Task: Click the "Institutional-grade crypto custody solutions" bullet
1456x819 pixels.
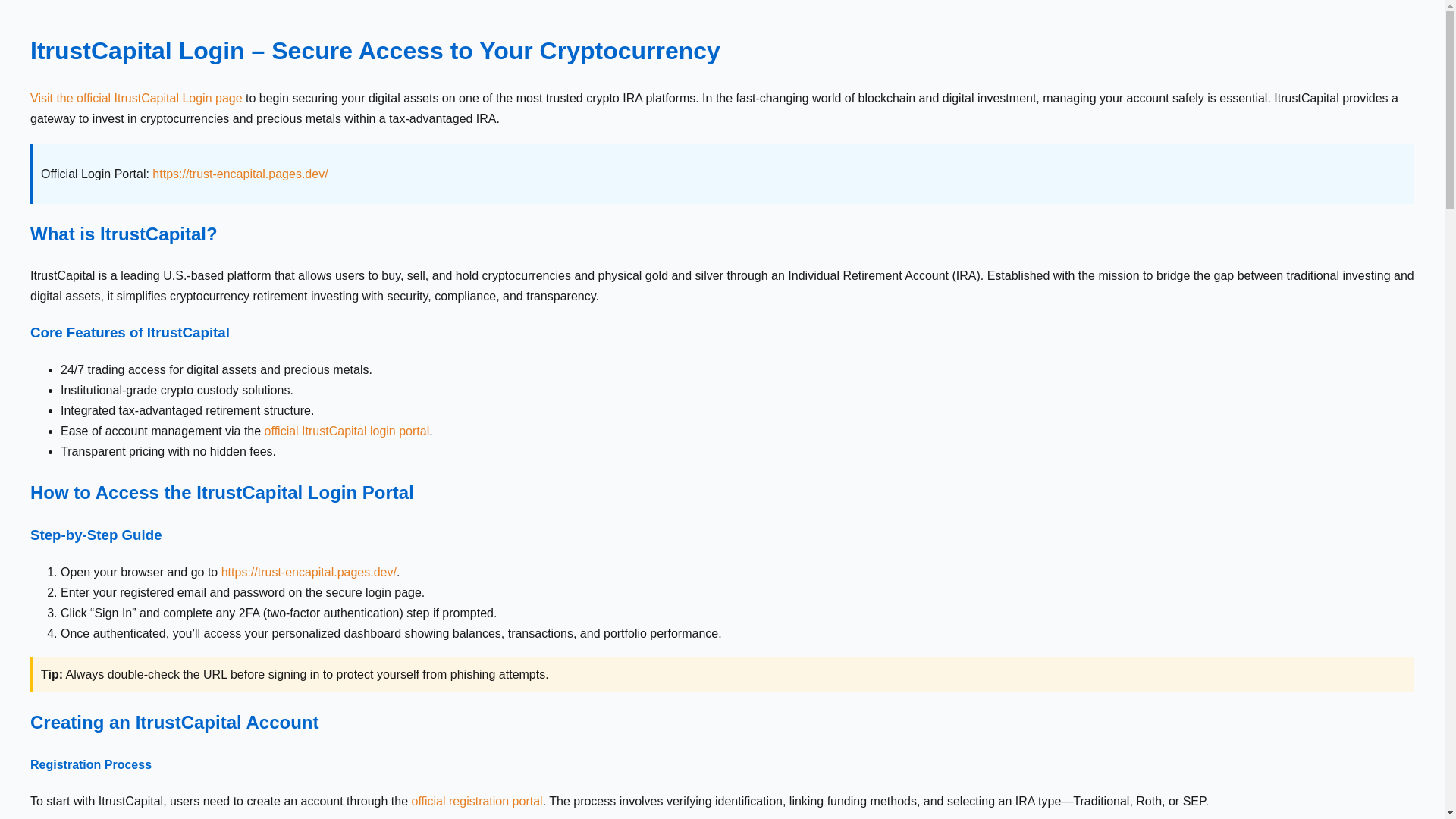Action: pyautogui.click(x=177, y=391)
